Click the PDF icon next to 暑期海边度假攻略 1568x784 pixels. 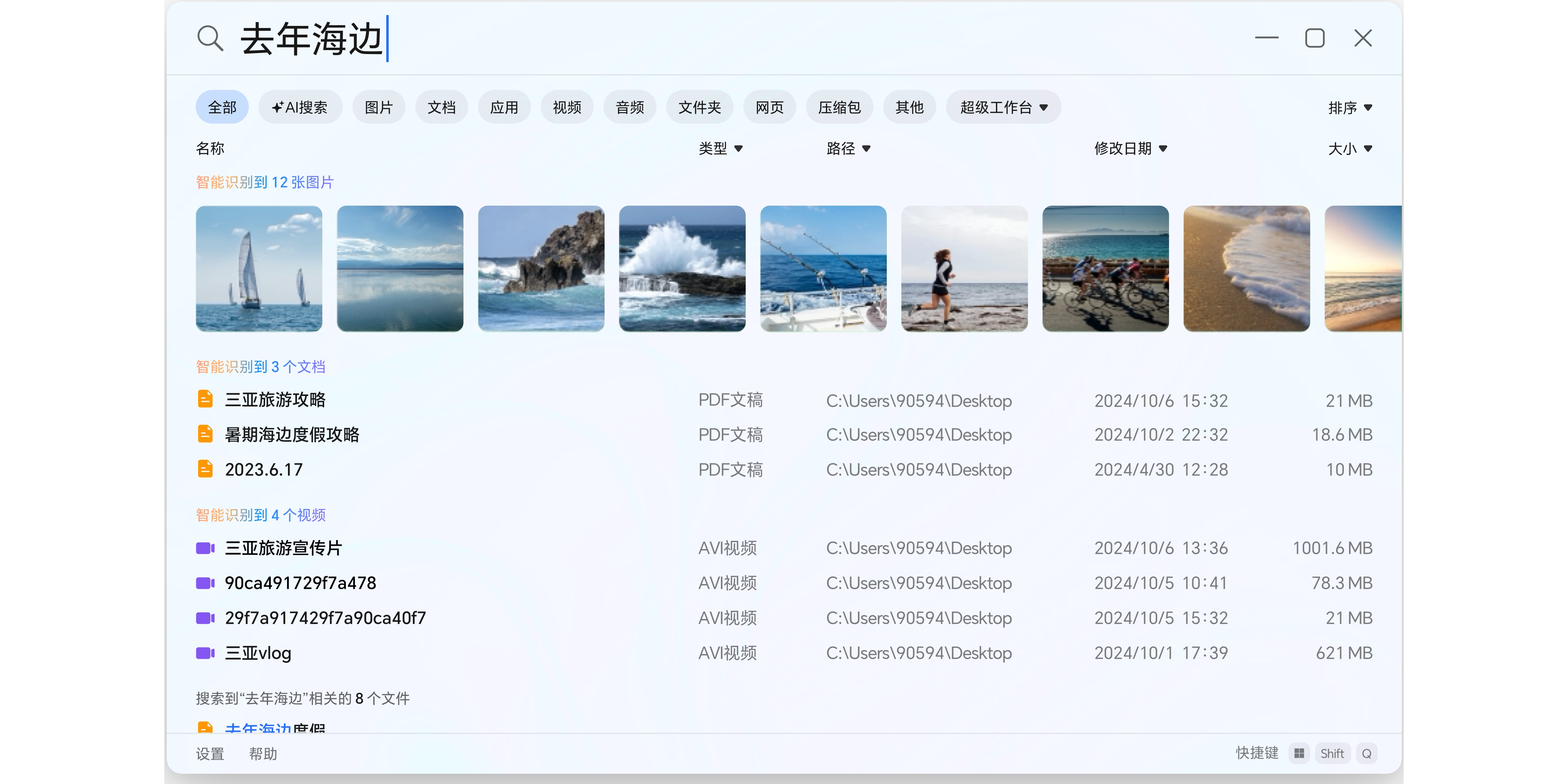click(x=205, y=434)
